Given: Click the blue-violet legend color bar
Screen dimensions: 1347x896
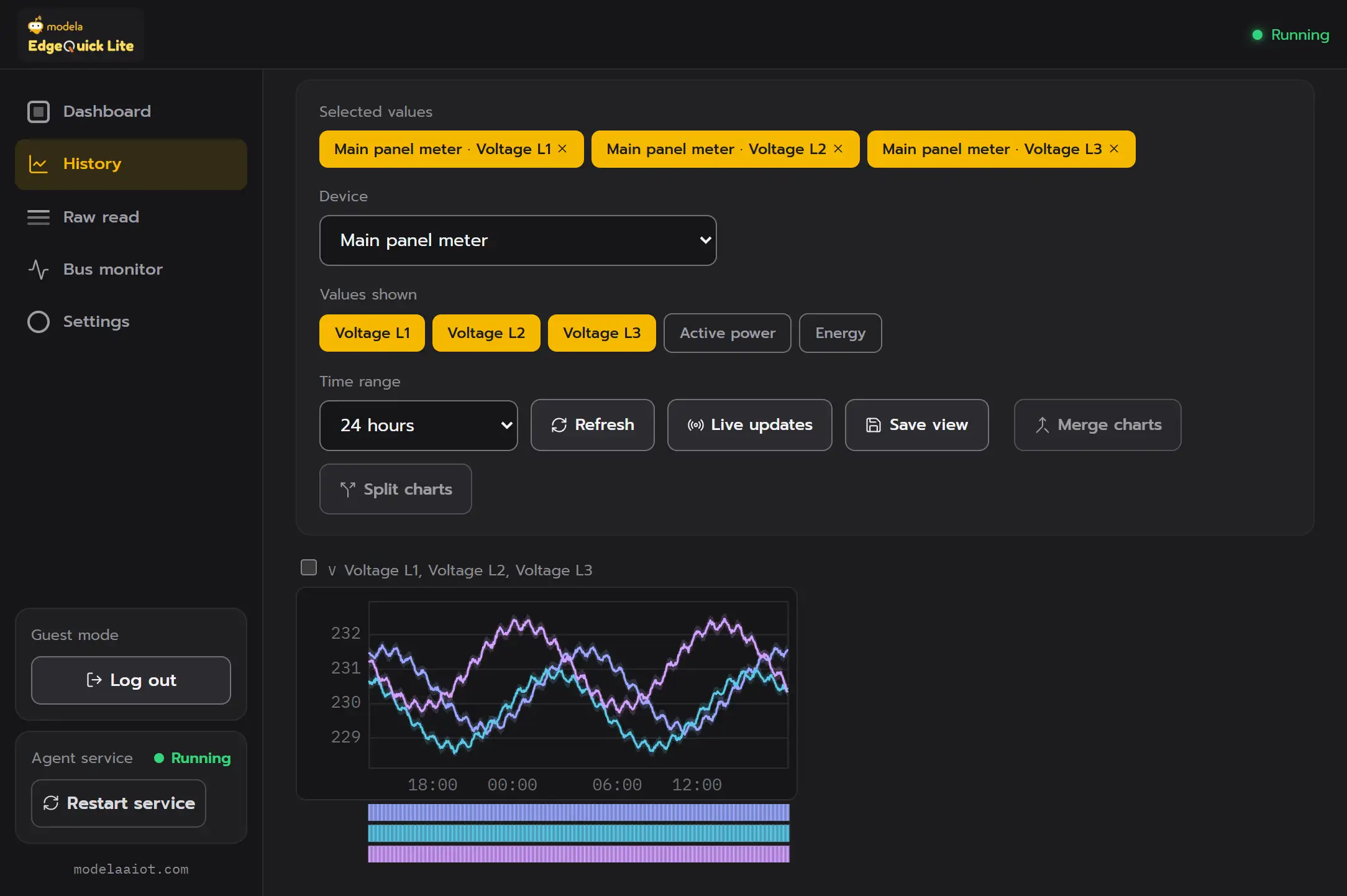Looking at the screenshot, I should pos(578,812).
